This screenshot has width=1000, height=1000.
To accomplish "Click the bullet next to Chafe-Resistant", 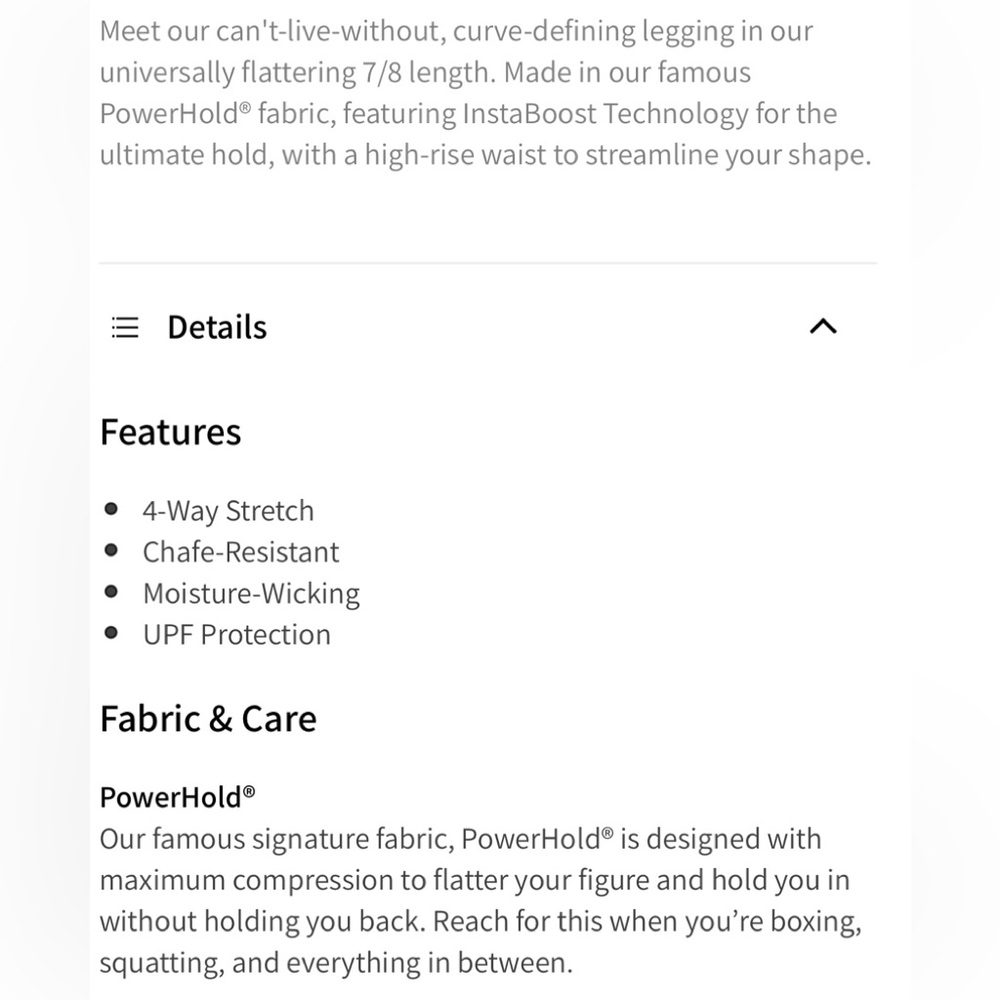I will pos(110,550).
